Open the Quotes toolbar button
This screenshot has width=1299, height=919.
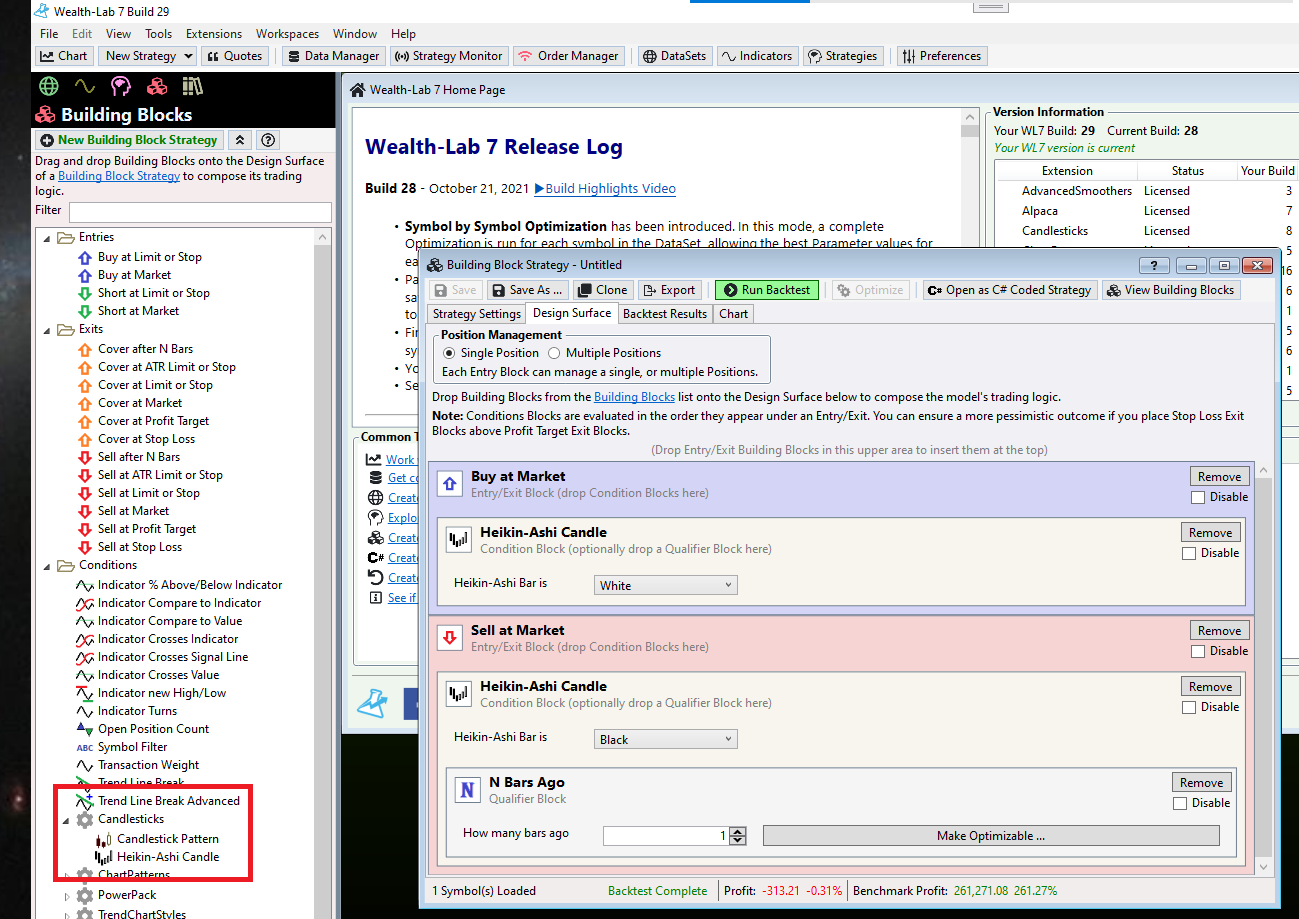[x=233, y=56]
